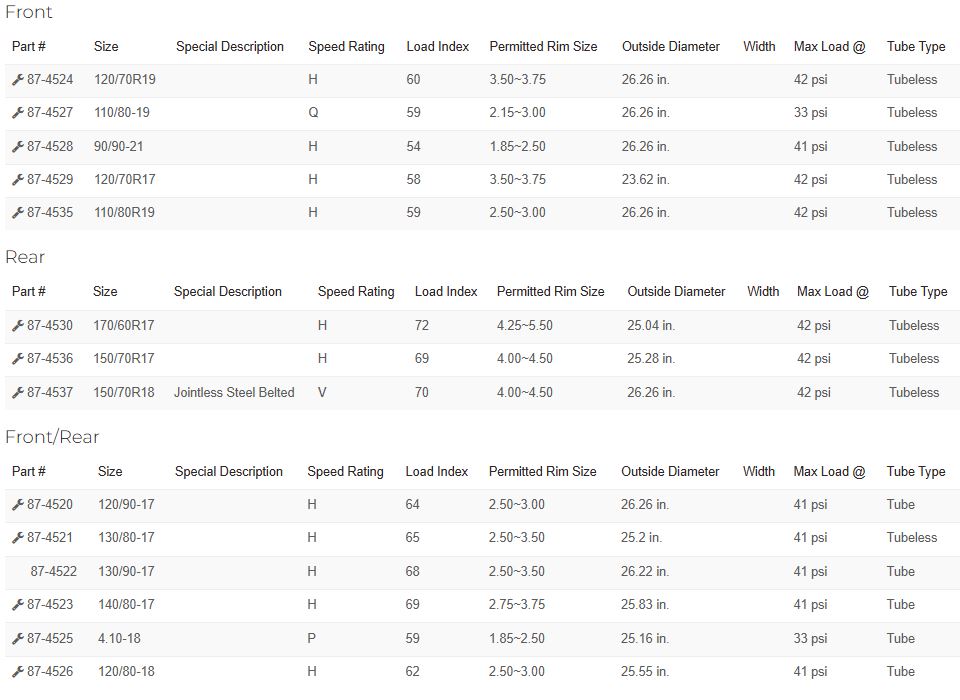Click the wrench icon beside part 87-4527

click(x=18, y=113)
